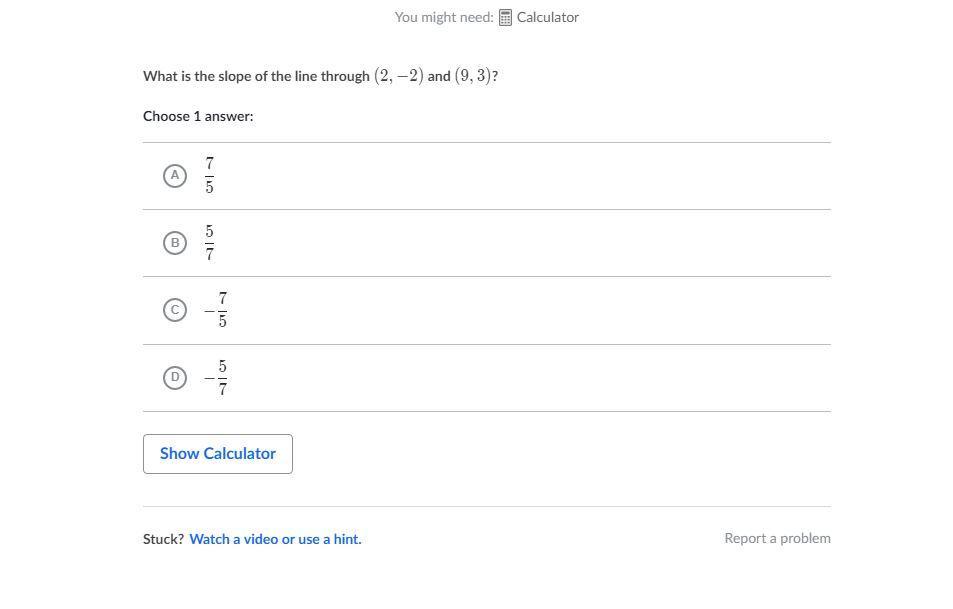Click the "Stuck?" text
Screen dimensions: 953x609
163,539
